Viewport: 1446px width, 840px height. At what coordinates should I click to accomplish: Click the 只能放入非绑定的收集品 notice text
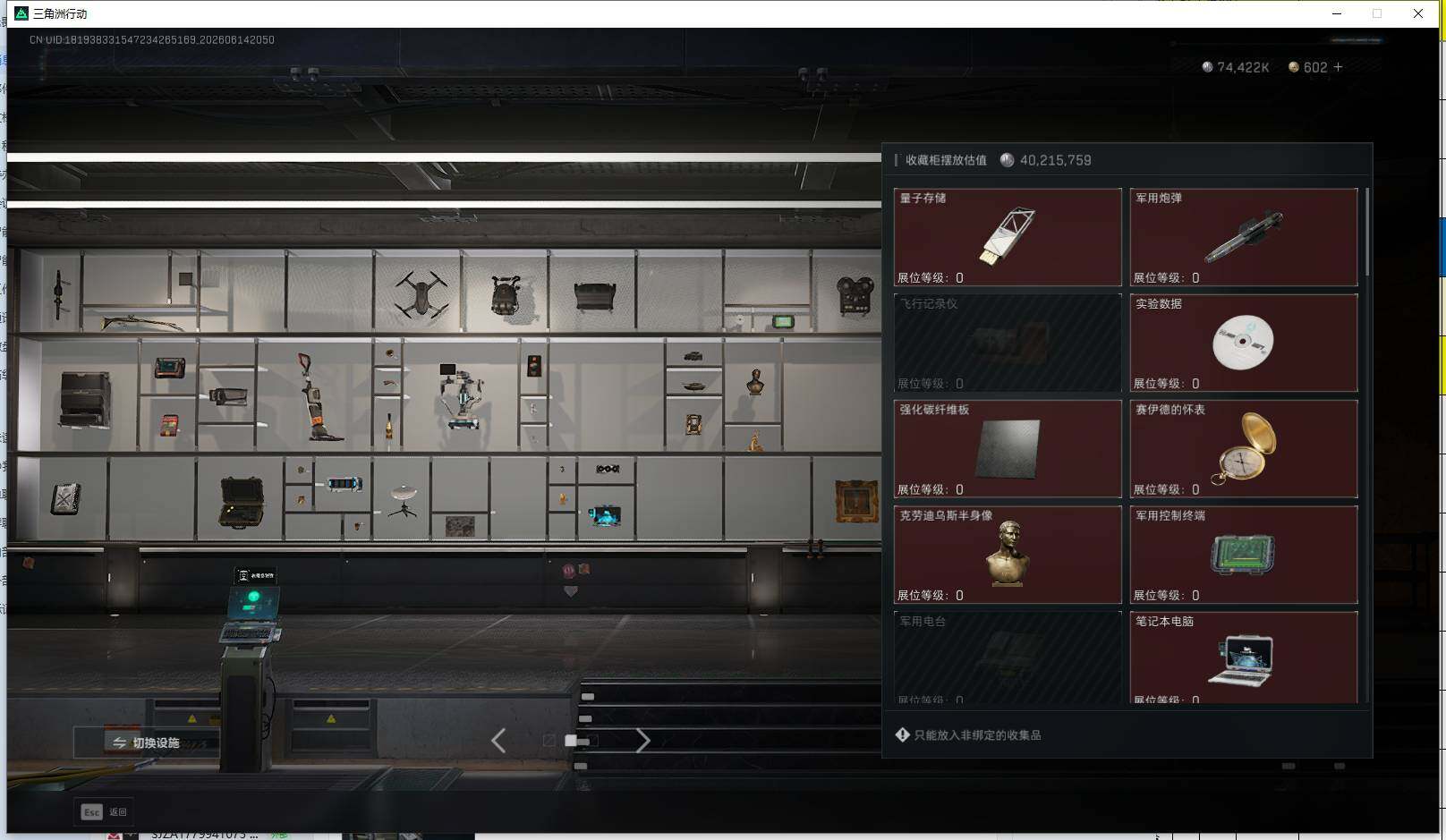[x=977, y=735]
